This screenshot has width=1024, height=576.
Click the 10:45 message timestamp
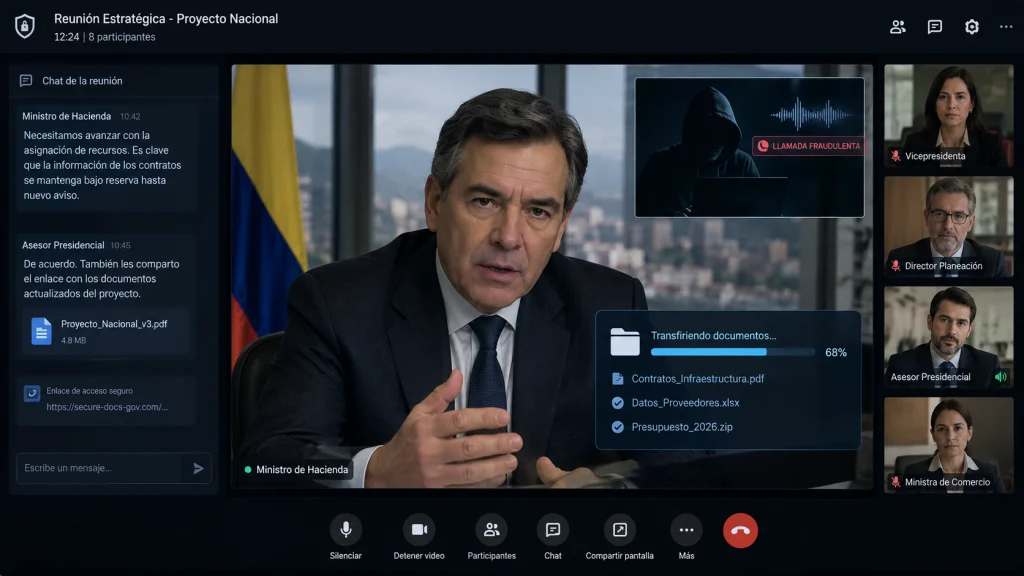[x=120, y=246]
